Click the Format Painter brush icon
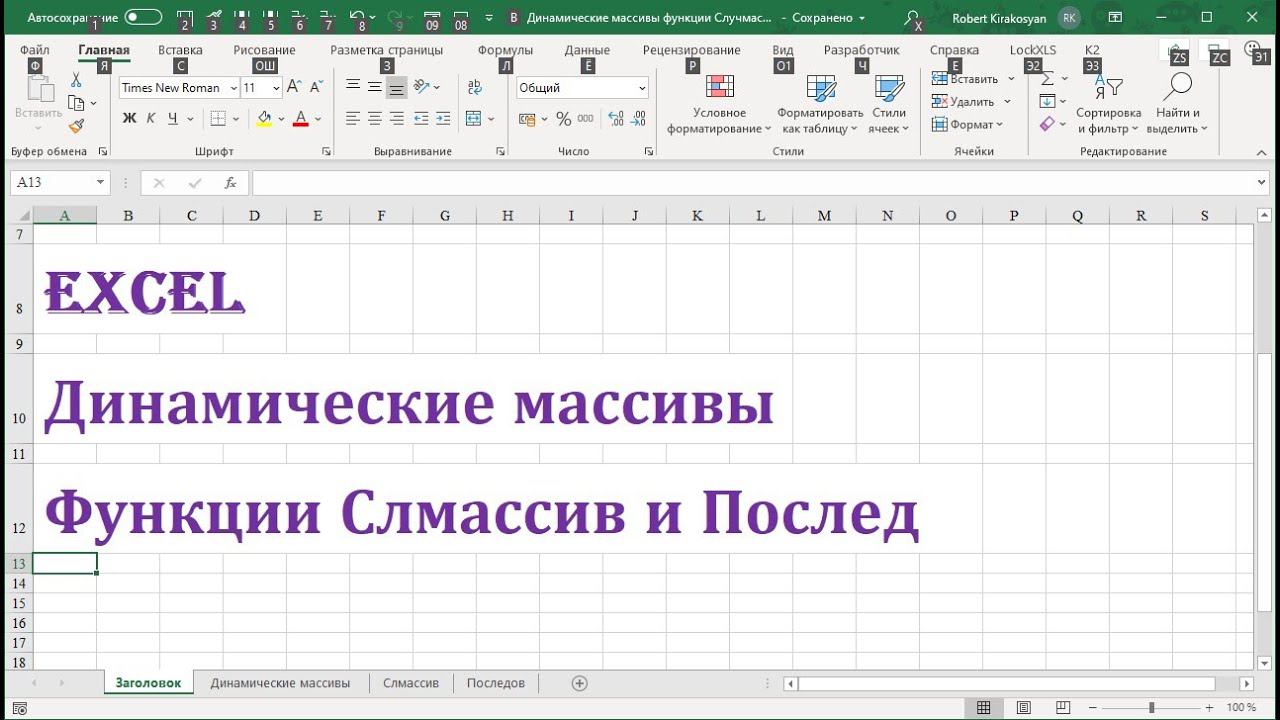The width and height of the screenshot is (1280, 720). (76, 125)
